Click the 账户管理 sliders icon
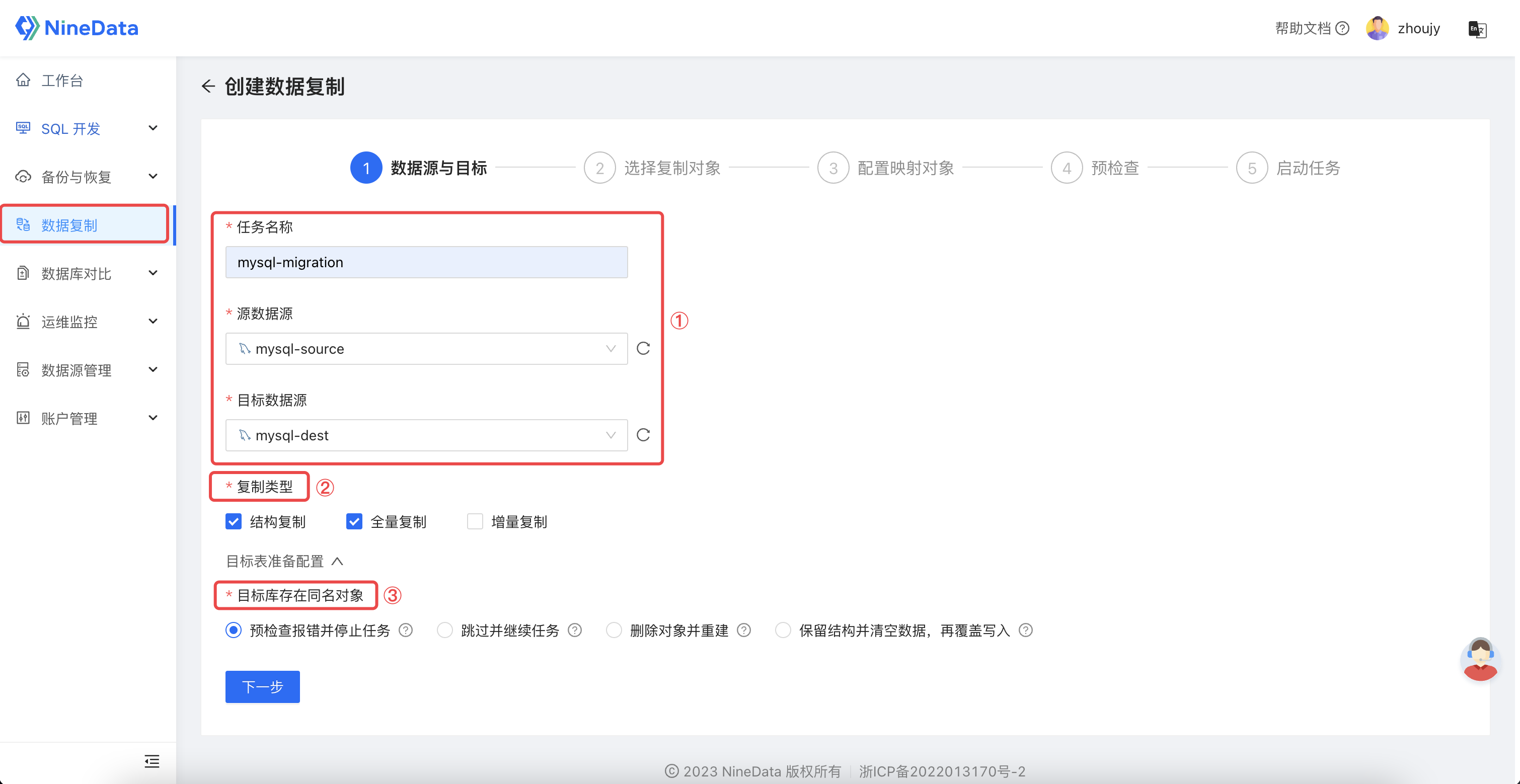Image resolution: width=1520 pixels, height=784 pixels. coord(23,418)
